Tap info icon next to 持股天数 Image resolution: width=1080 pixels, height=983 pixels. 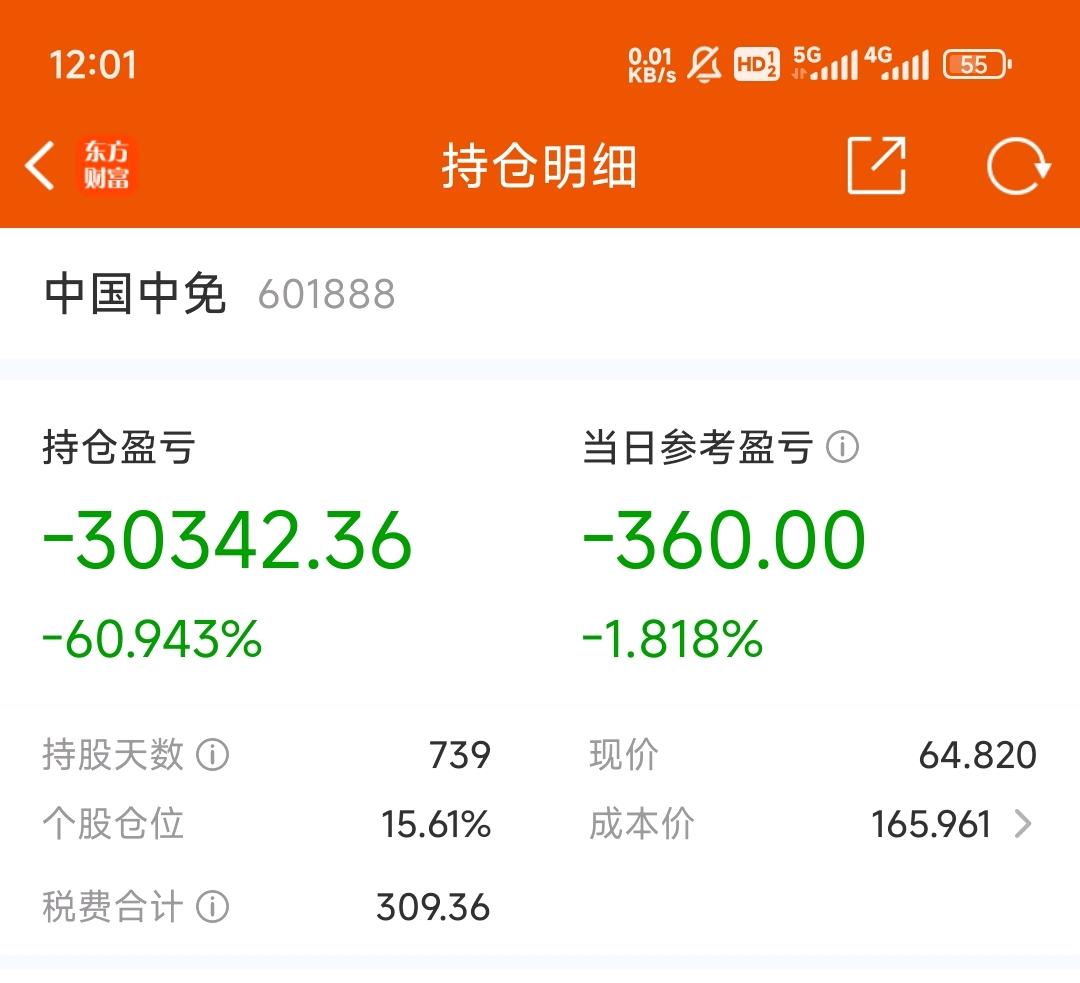click(212, 754)
